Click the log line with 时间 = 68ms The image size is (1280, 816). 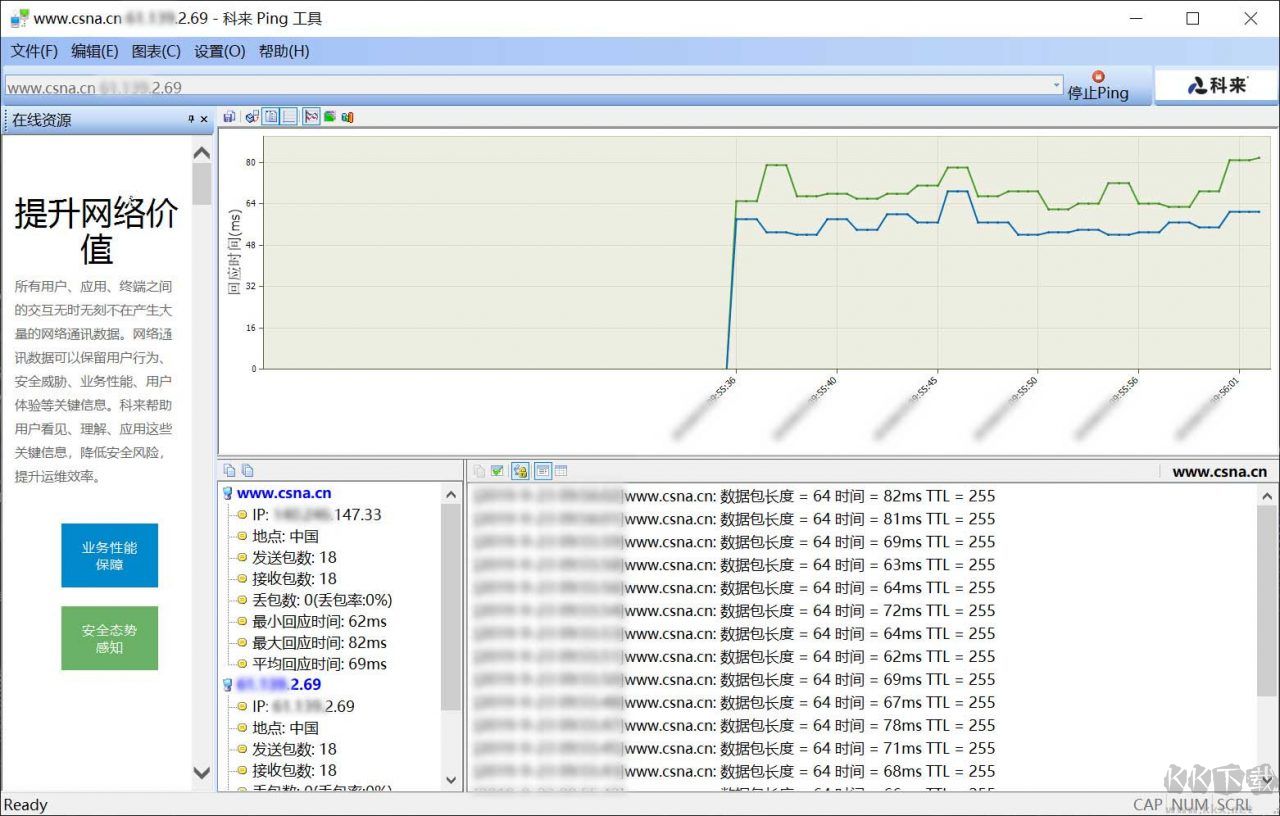click(735, 772)
